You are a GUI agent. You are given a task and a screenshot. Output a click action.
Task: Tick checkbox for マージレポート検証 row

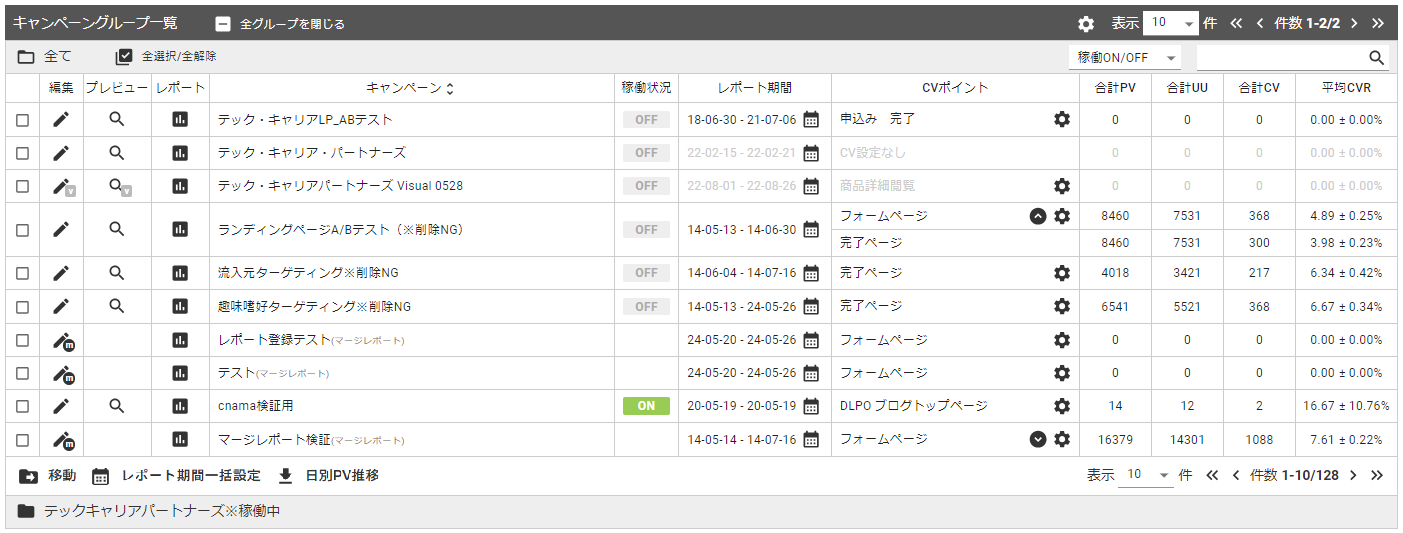coord(22,440)
